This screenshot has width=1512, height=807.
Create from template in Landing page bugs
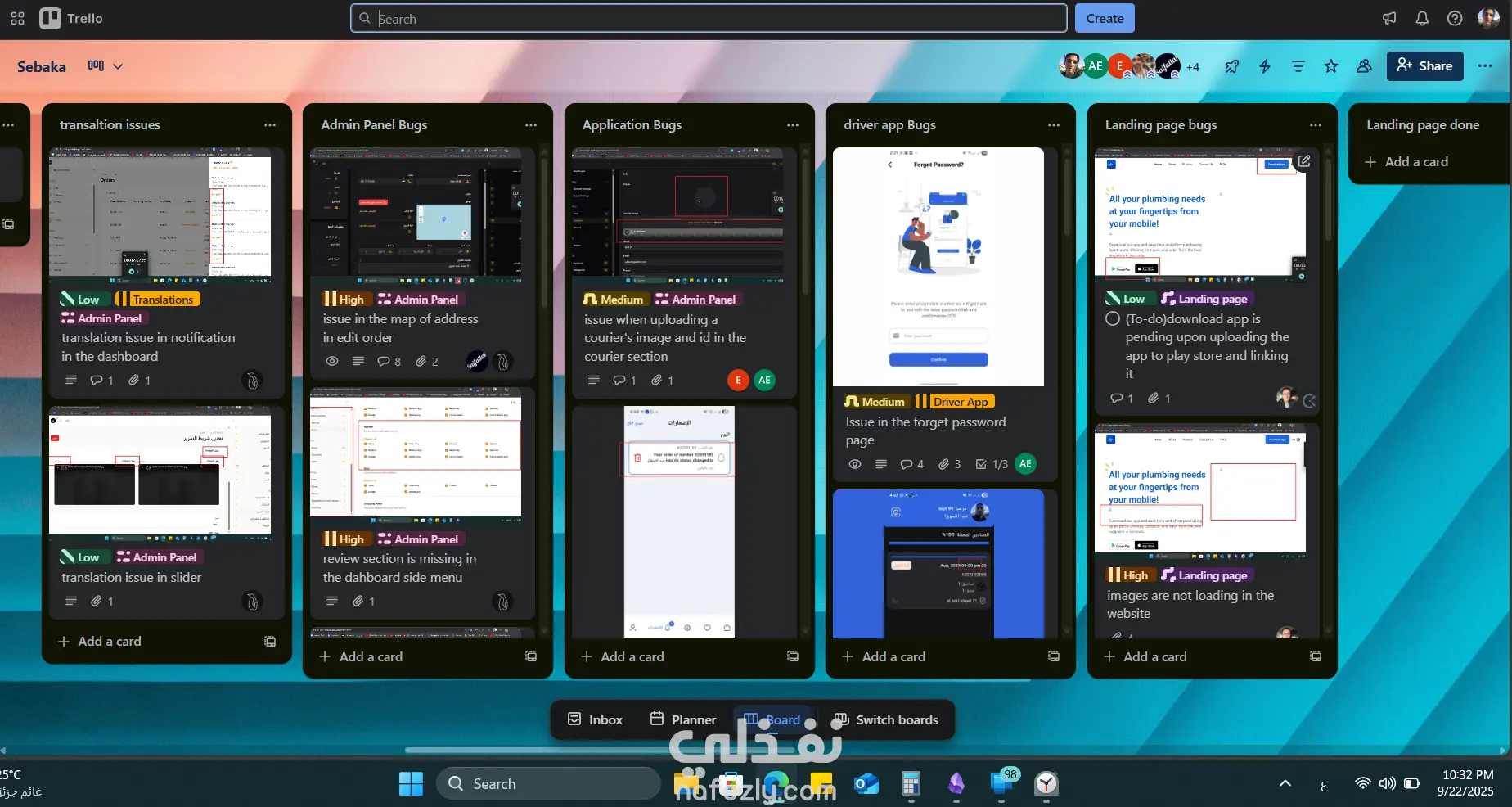point(1316,656)
